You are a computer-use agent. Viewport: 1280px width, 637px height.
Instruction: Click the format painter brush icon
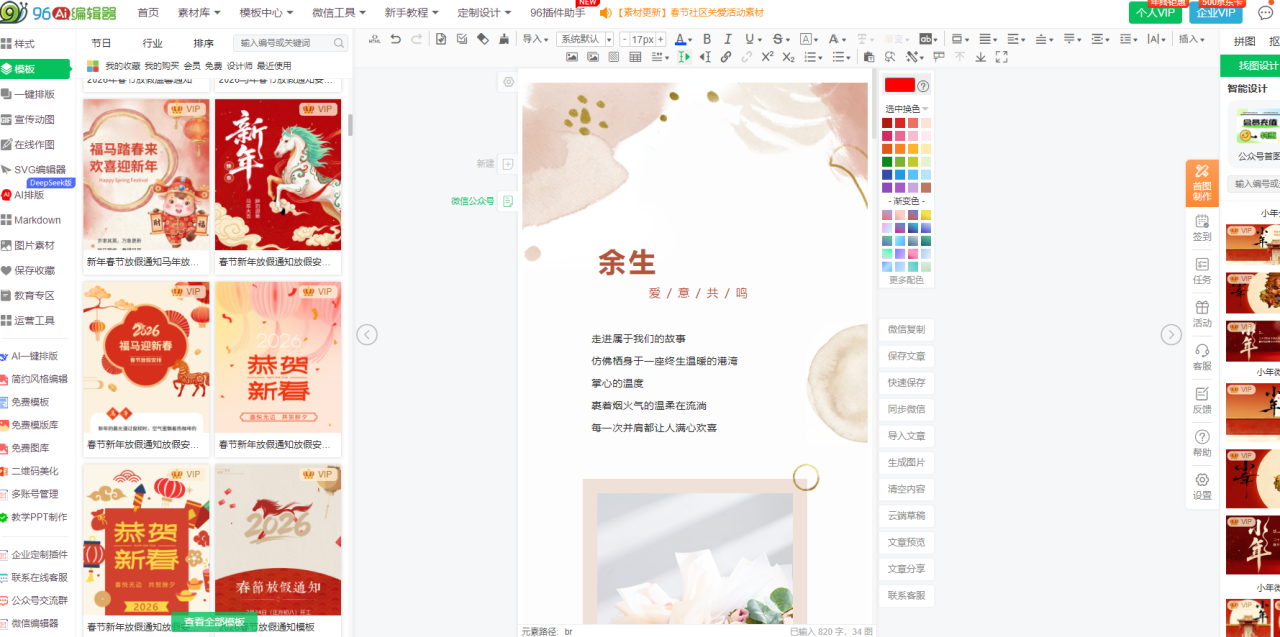(503, 39)
